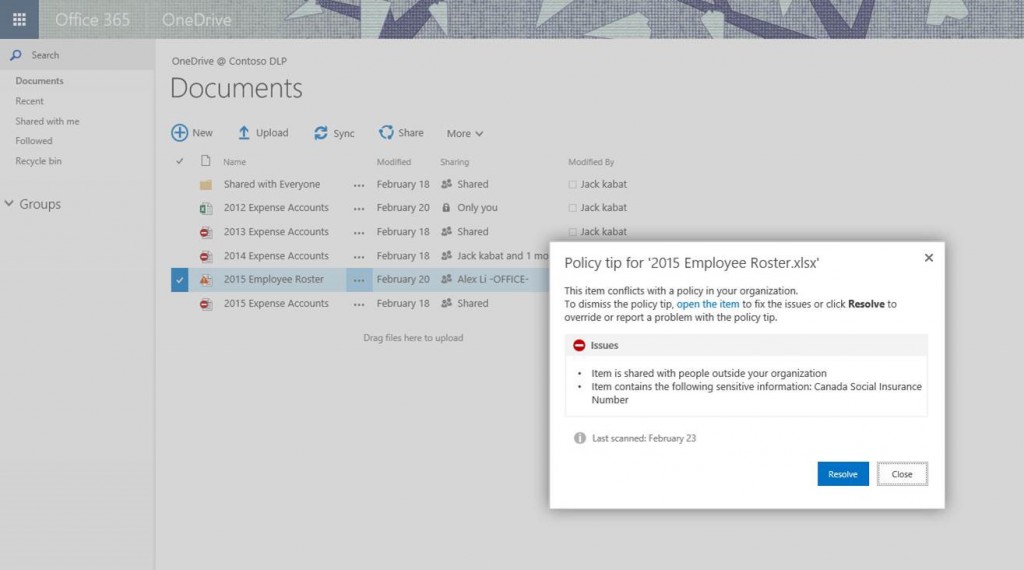
Task: Toggle presence box beside Jack kabat, 2012 Expense row
Action: 573,208
